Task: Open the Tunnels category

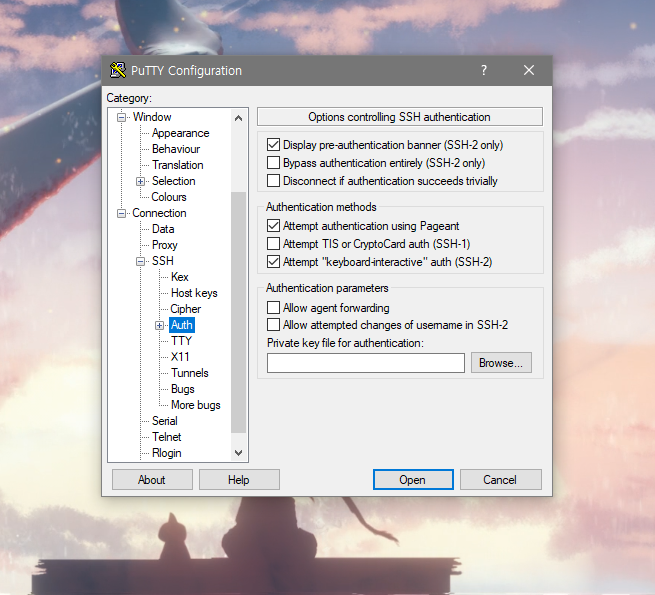Action: (x=190, y=373)
